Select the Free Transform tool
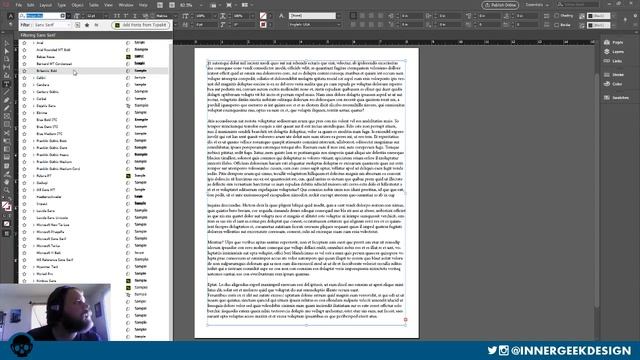 point(7,141)
